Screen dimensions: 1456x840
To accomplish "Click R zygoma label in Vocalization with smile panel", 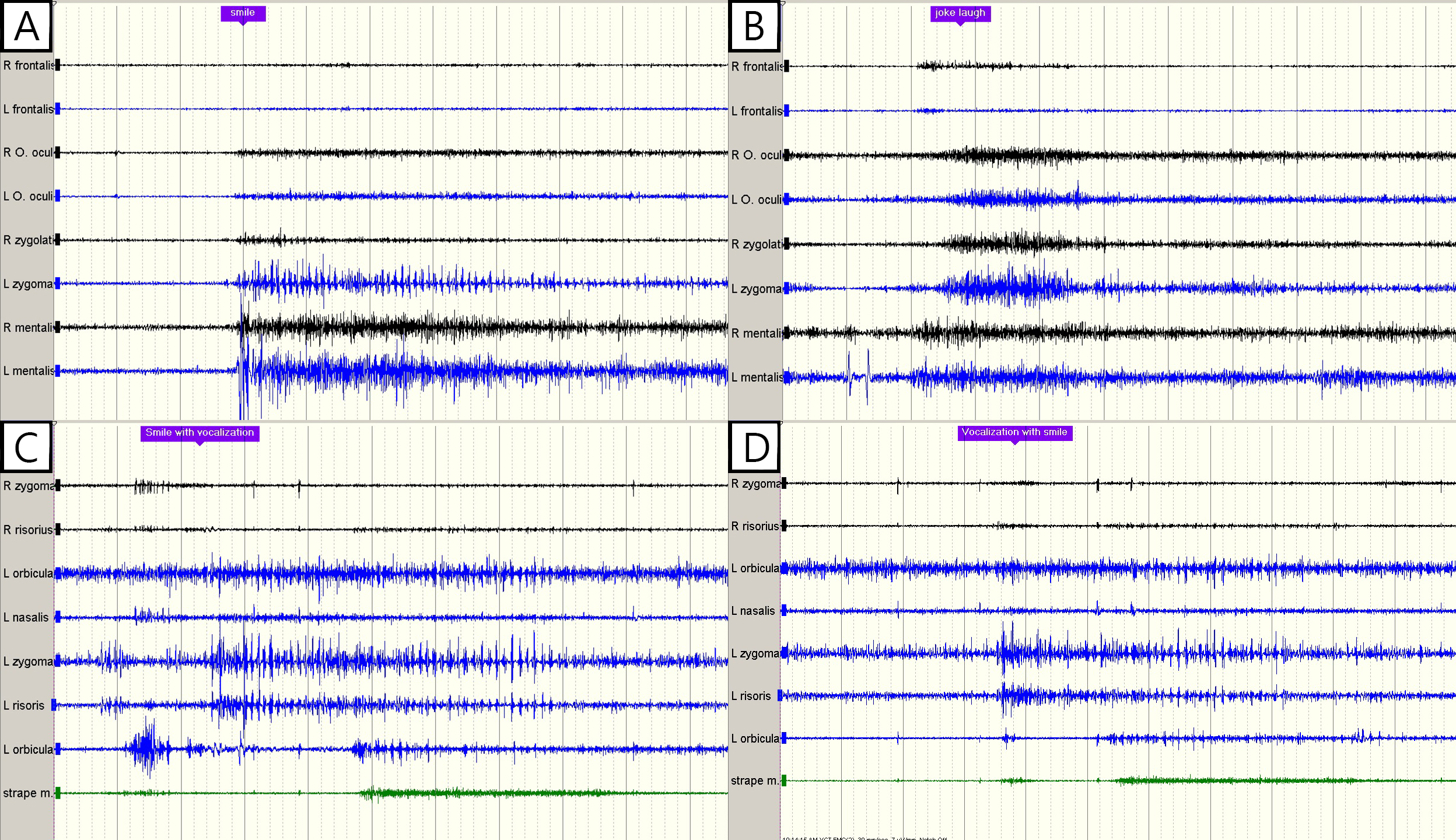I will click(756, 484).
